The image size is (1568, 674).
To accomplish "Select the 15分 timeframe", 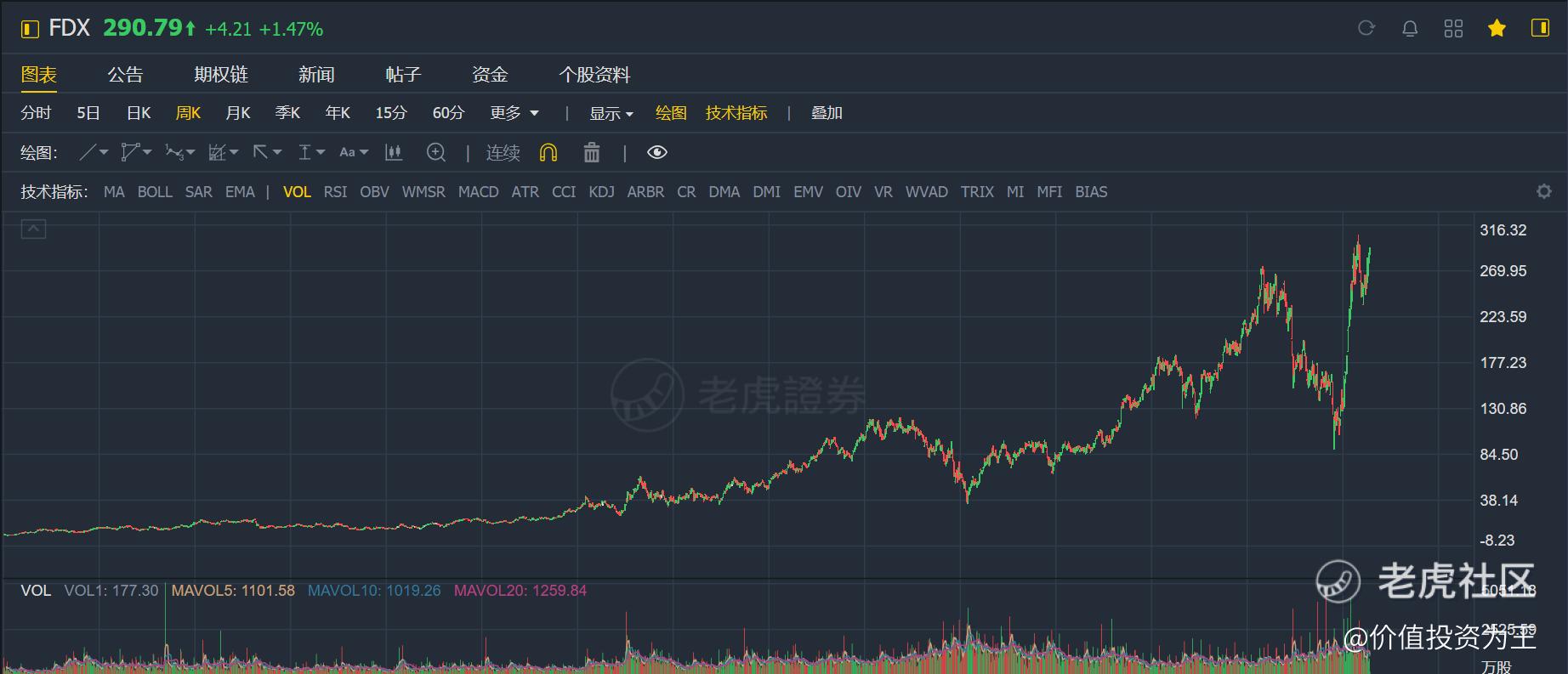I will point(391,113).
